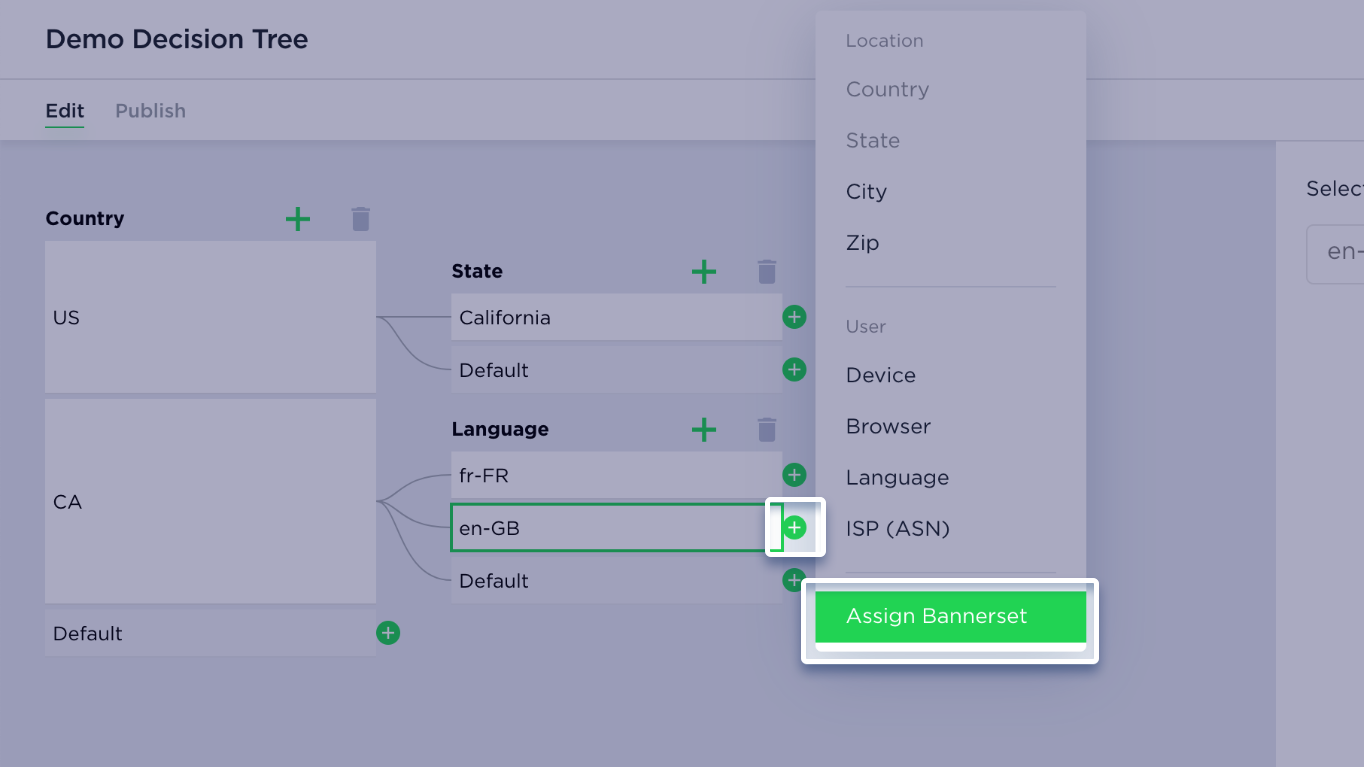Image resolution: width=1364 pixels, height=767 pixels.
Task: Click the Country column heading
Action: tap(85, 218)
